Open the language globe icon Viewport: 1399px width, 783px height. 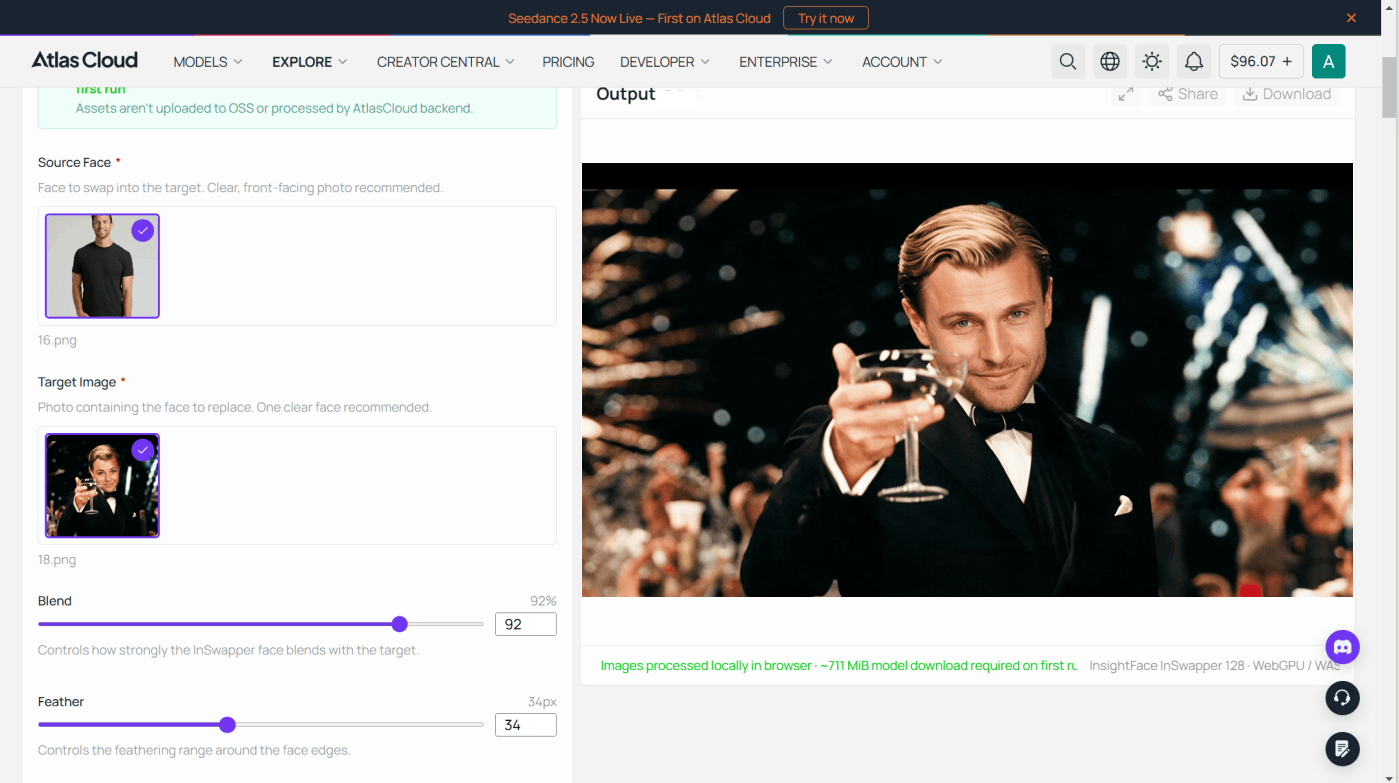pos(1110,61)
